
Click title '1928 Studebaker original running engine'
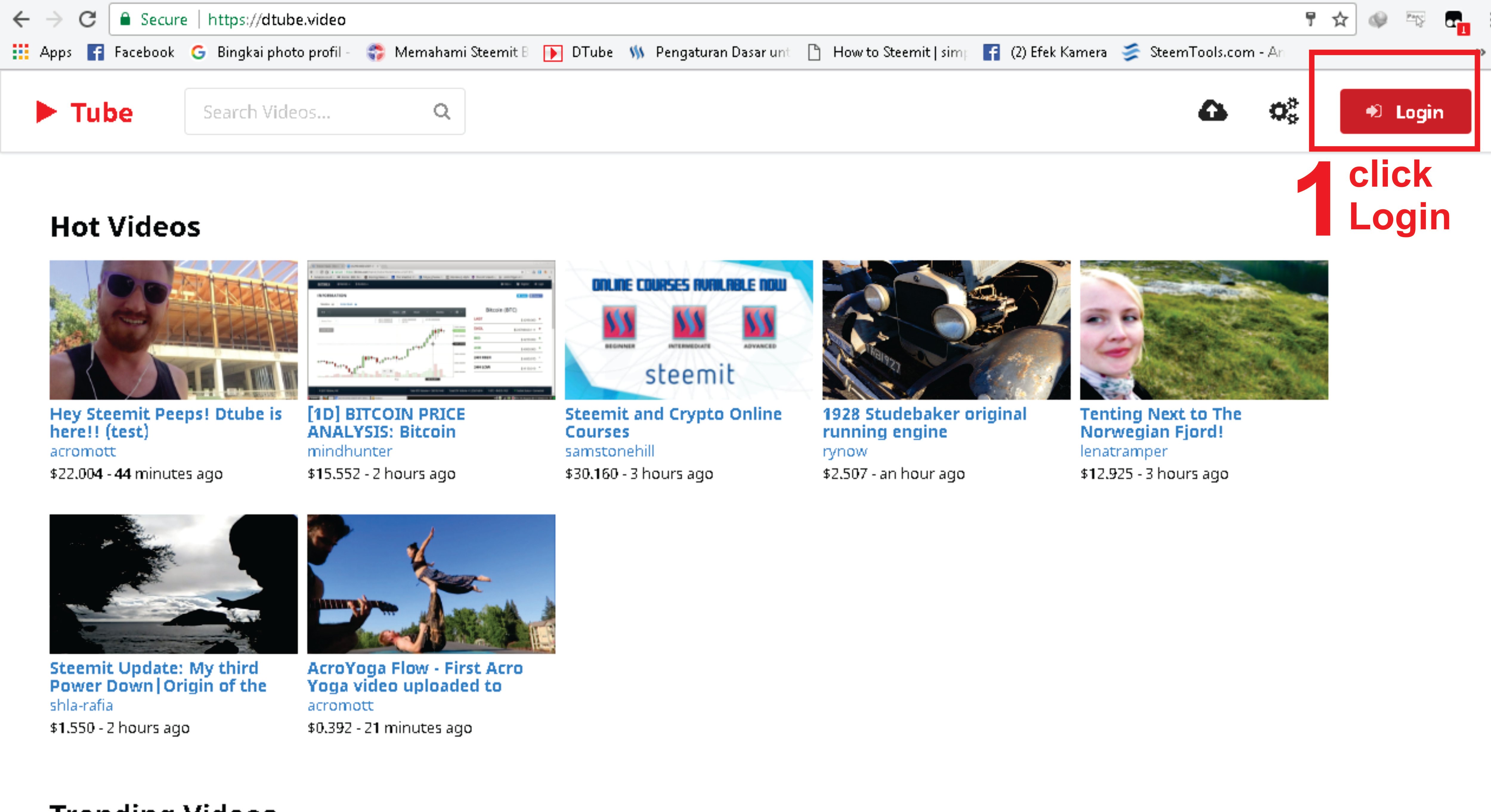pos(924,423)
